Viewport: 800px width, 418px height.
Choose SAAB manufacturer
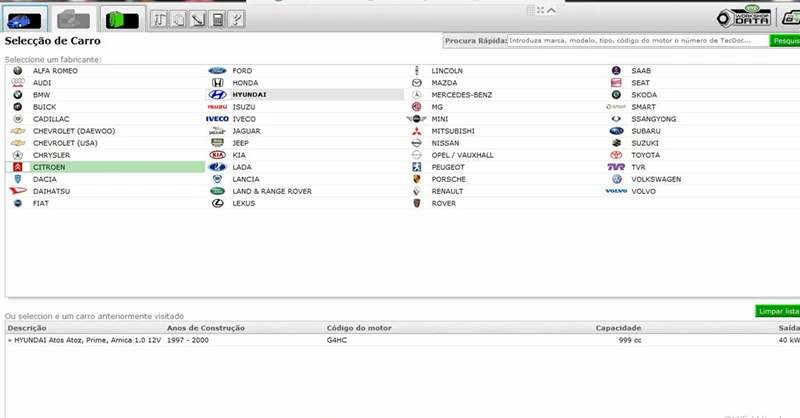(641, 70)
